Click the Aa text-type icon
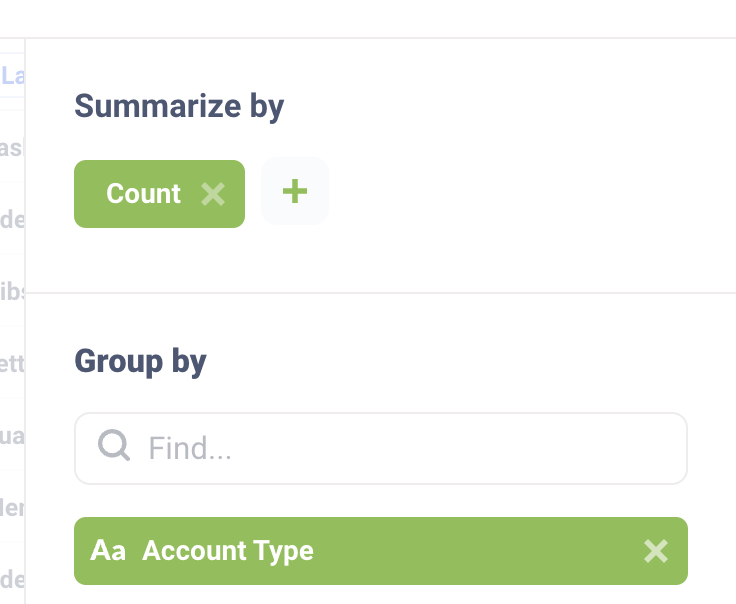Image resolution: width=736 pixels, height=604 pixels. click(108, 550)
